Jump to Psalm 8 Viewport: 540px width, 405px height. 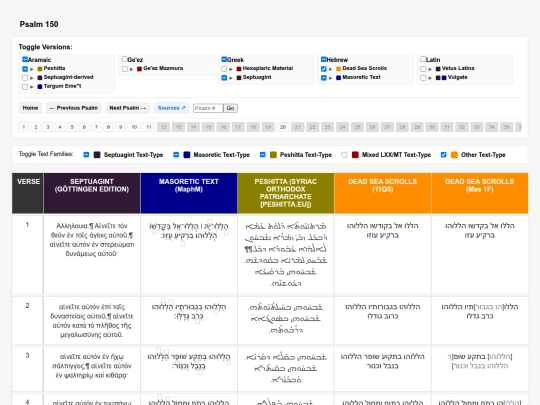click(x=108, y=127)
